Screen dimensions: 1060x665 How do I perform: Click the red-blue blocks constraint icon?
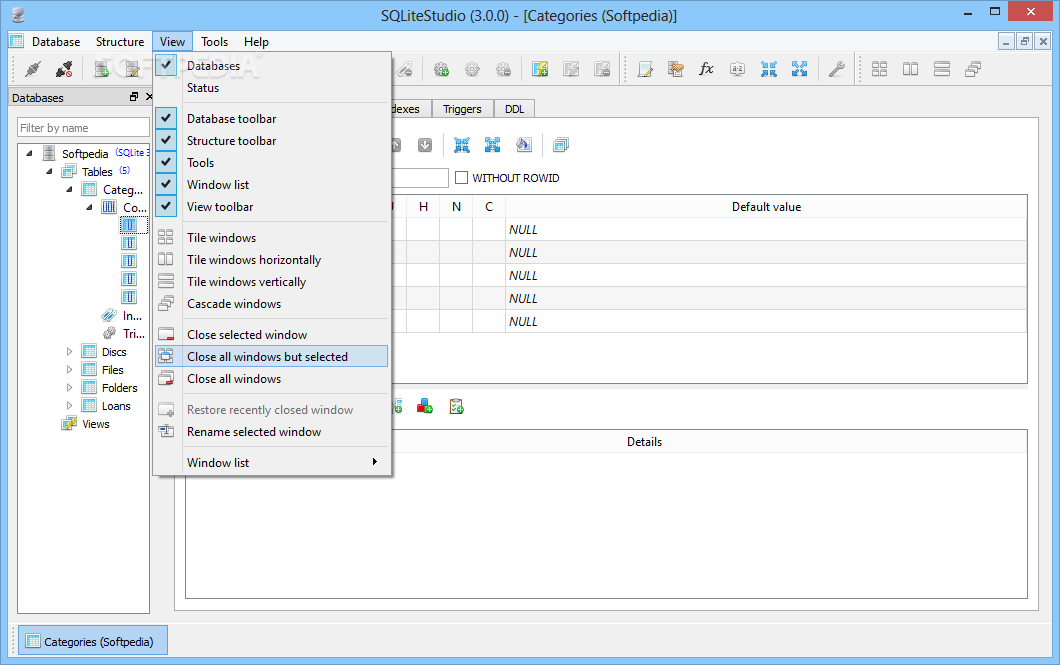click(x=425, y=406)
